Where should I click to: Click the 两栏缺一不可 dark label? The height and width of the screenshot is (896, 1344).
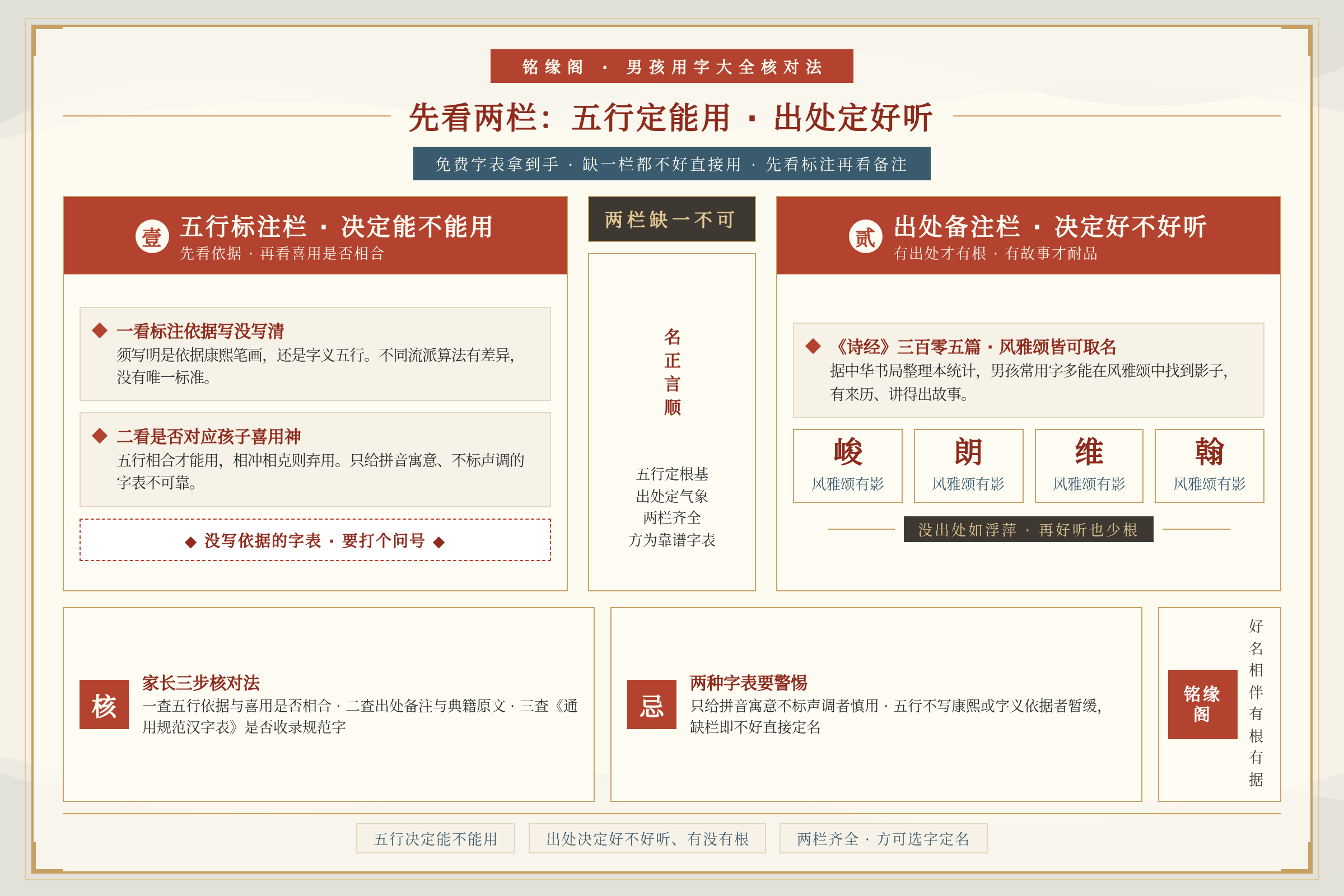[671, 220]
